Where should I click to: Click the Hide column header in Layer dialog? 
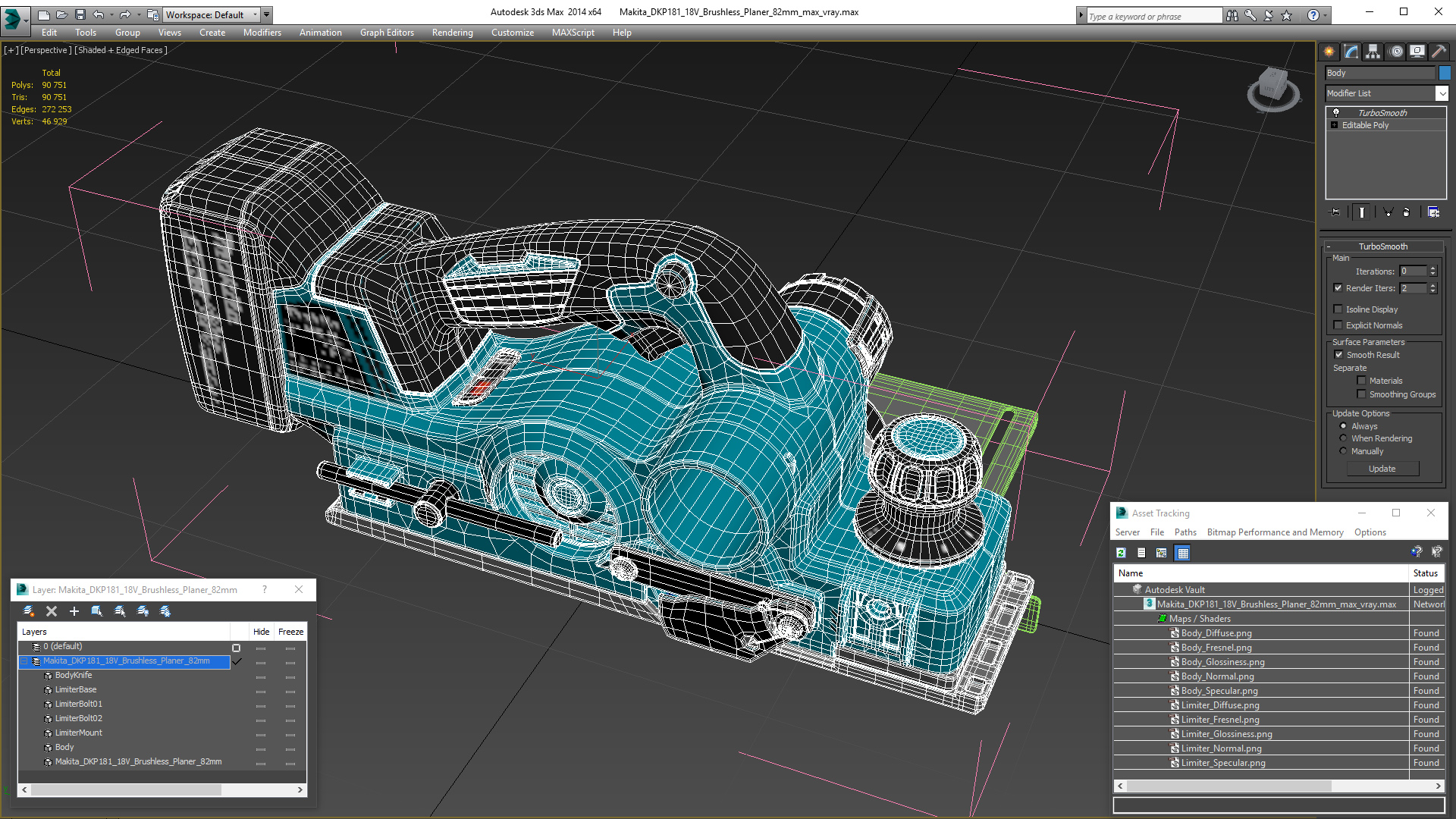[261, 632]
